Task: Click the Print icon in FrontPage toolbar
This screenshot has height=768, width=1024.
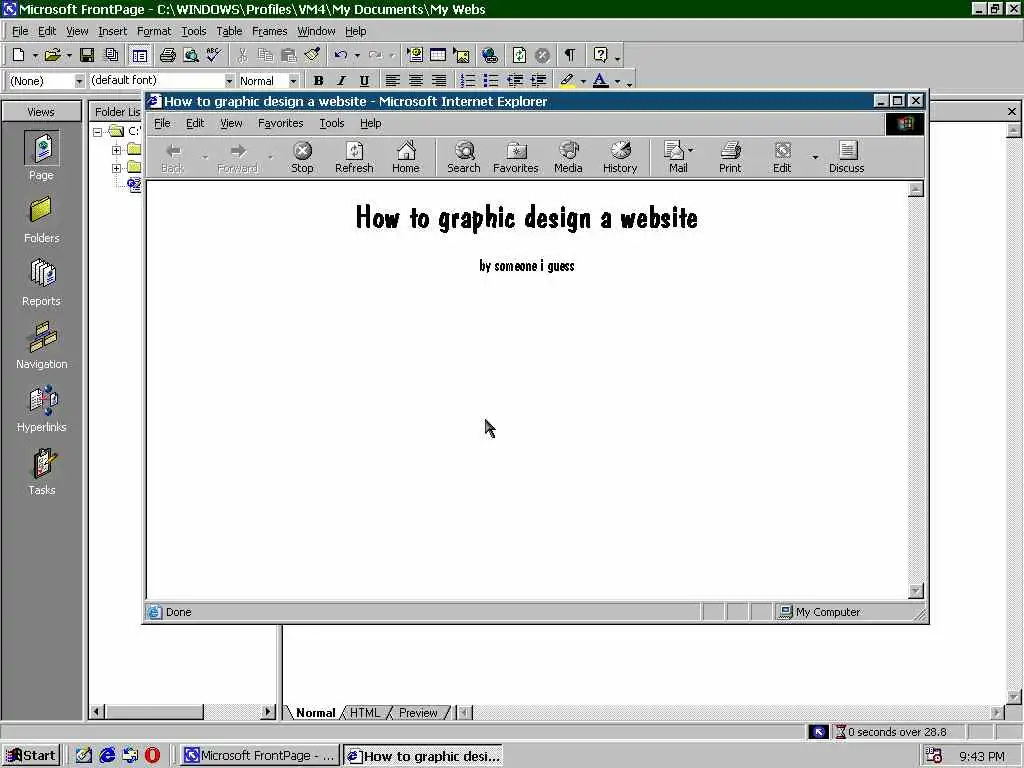Action: pos(168,56)
